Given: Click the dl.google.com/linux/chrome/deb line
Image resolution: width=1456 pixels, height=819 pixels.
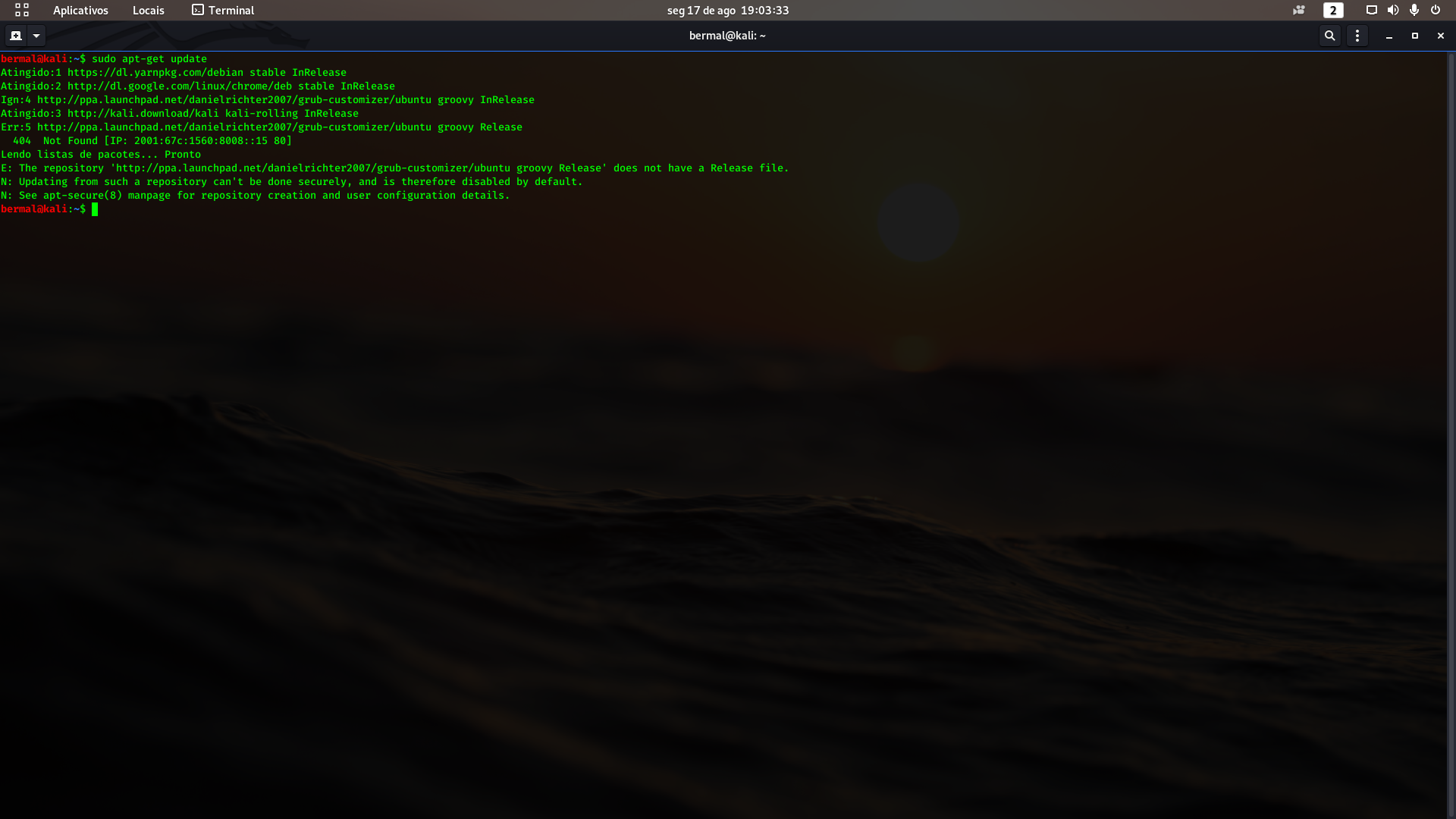Looking at the screenshot, I should click(198, 86).
